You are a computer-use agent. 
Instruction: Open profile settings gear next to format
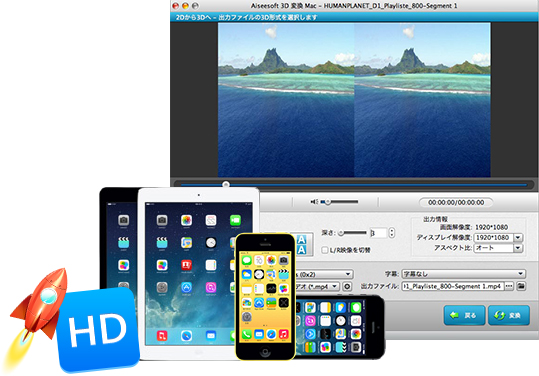pos(348,286)
